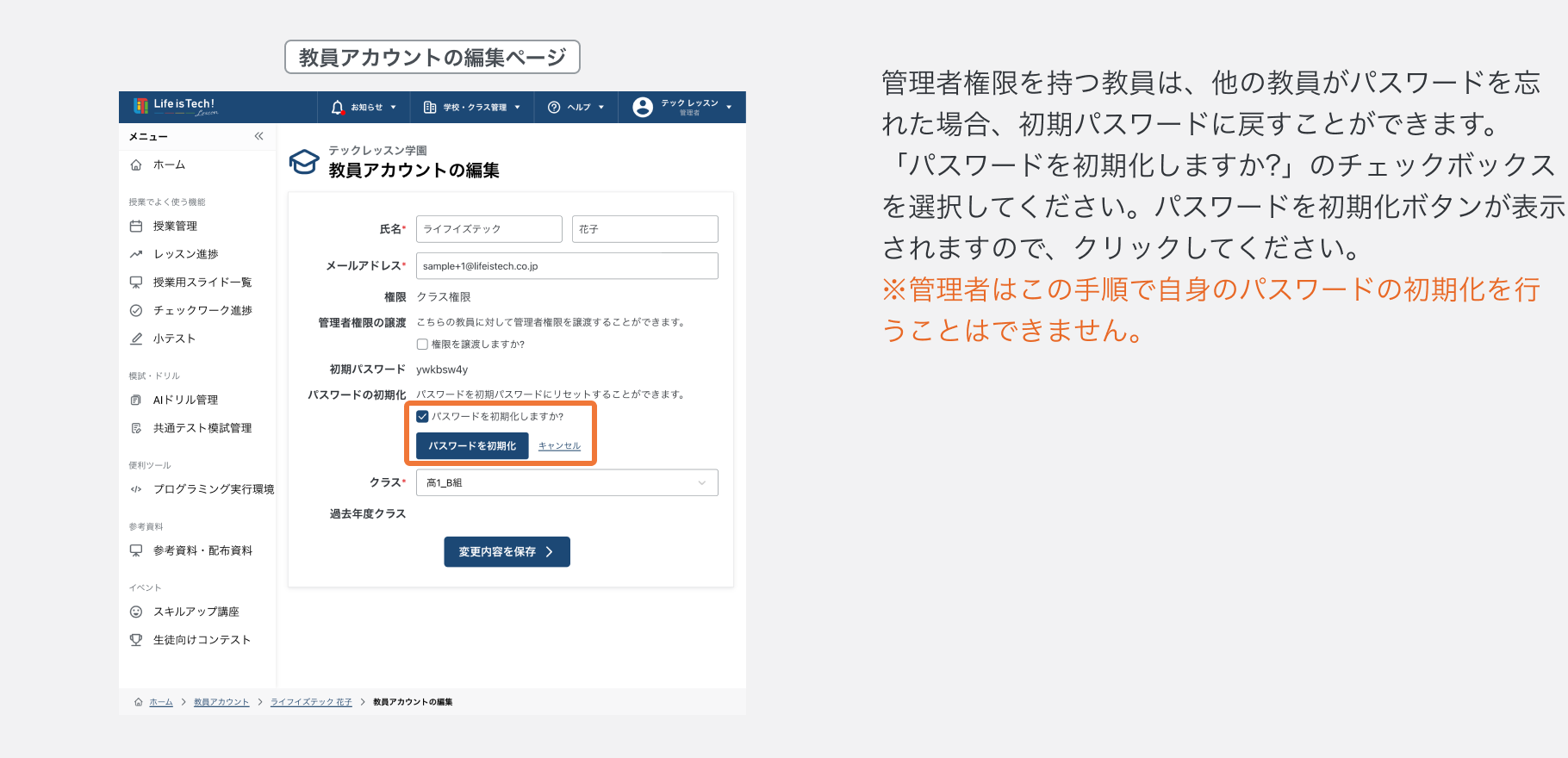Click the チェックワーク進捗 check-circle icon
The image size is (1568, 758).
pos(136,311)
